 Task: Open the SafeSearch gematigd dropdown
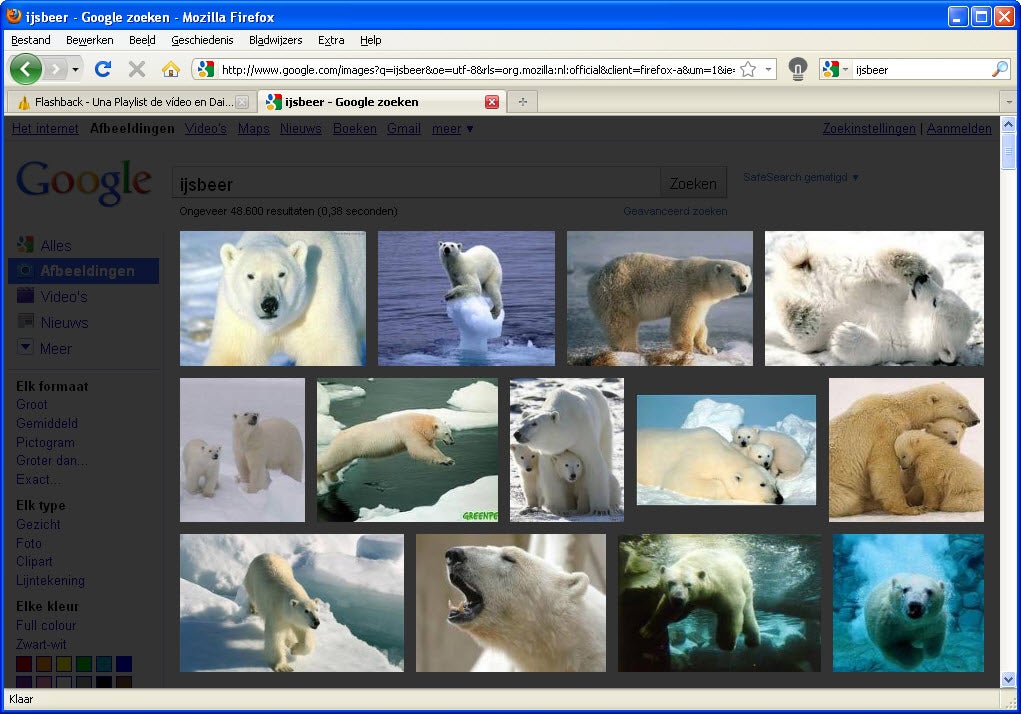click(x=801, y=177)
